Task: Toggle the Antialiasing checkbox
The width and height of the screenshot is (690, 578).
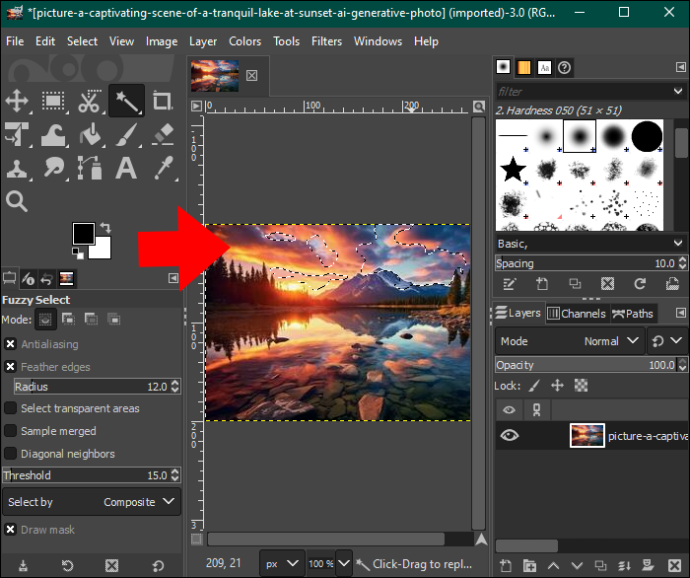Action: [11, 344]
